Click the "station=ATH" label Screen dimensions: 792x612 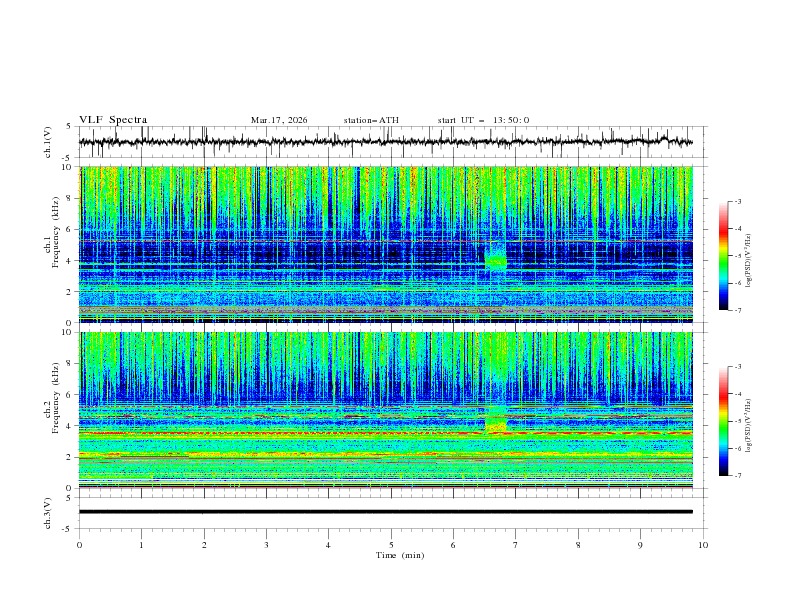(371, 120)
